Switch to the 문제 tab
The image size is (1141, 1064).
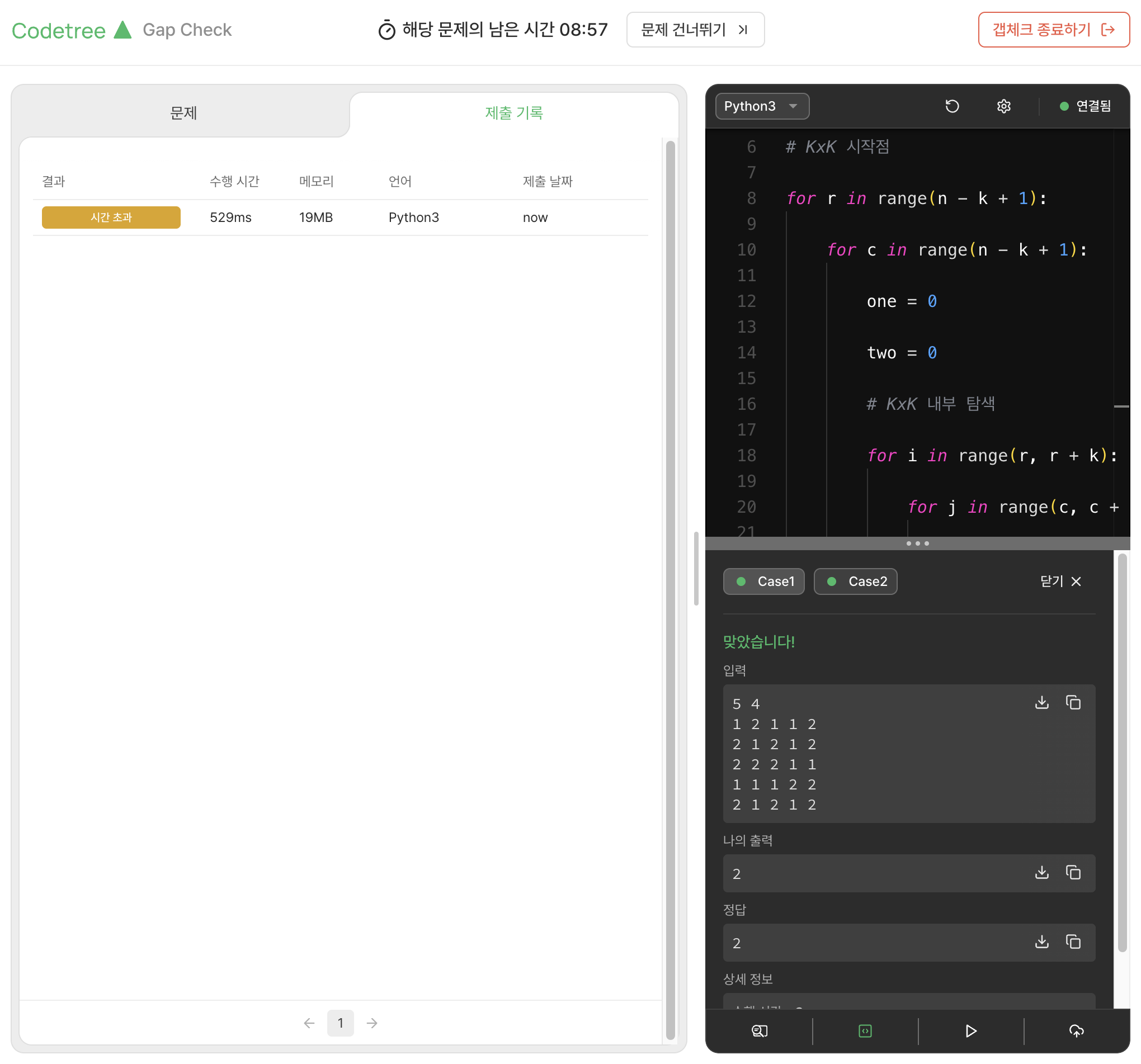point(183,112)
